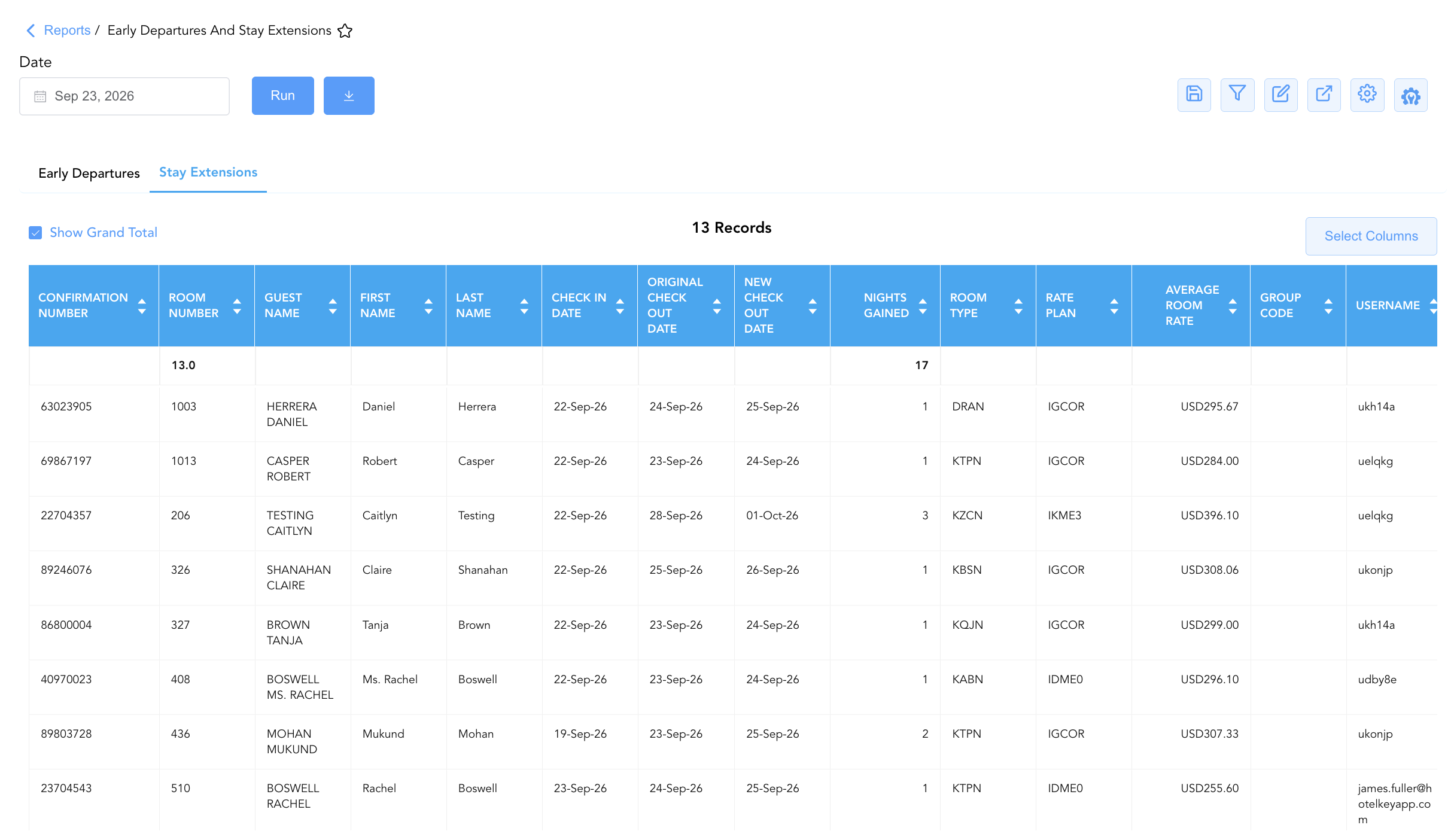This screenshot has height=840, width=1454.
Task: Run the report
Action: [282, 96]
